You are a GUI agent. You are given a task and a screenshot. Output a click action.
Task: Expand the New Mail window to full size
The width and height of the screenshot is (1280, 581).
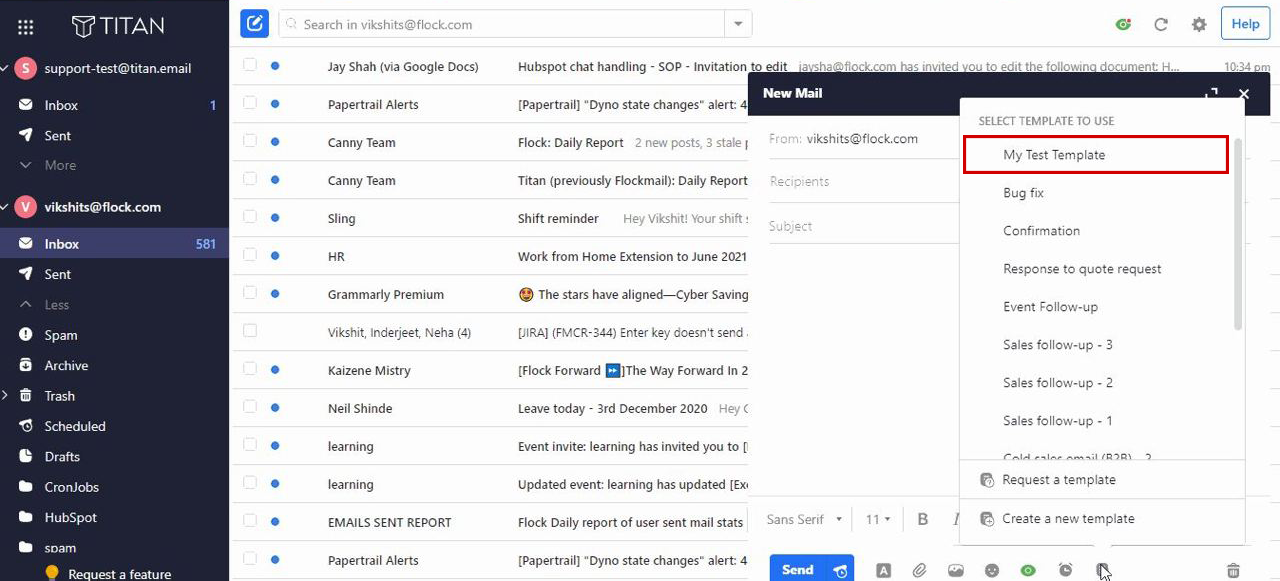point(1211,93)
